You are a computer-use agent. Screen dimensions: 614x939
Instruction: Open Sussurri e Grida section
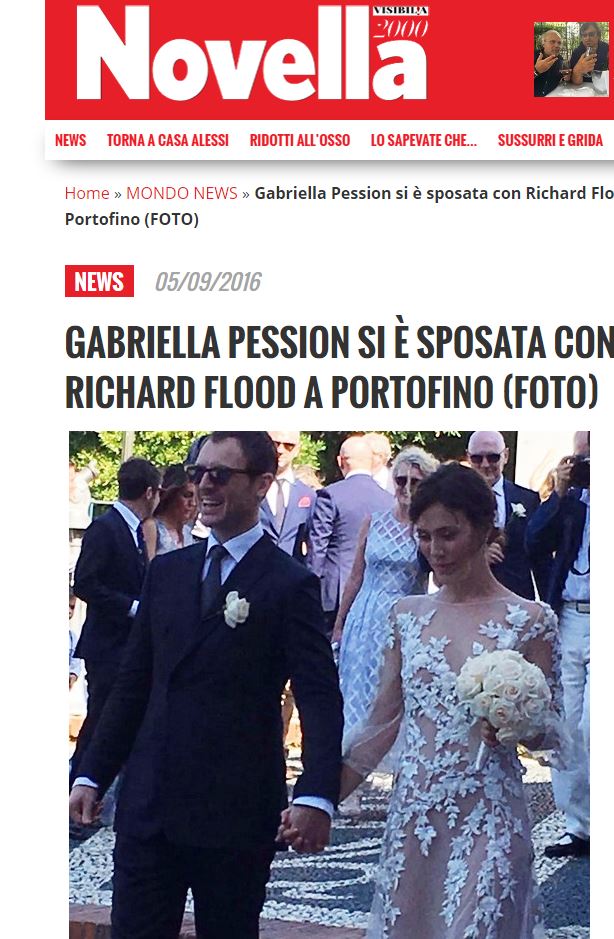(550, 140)
